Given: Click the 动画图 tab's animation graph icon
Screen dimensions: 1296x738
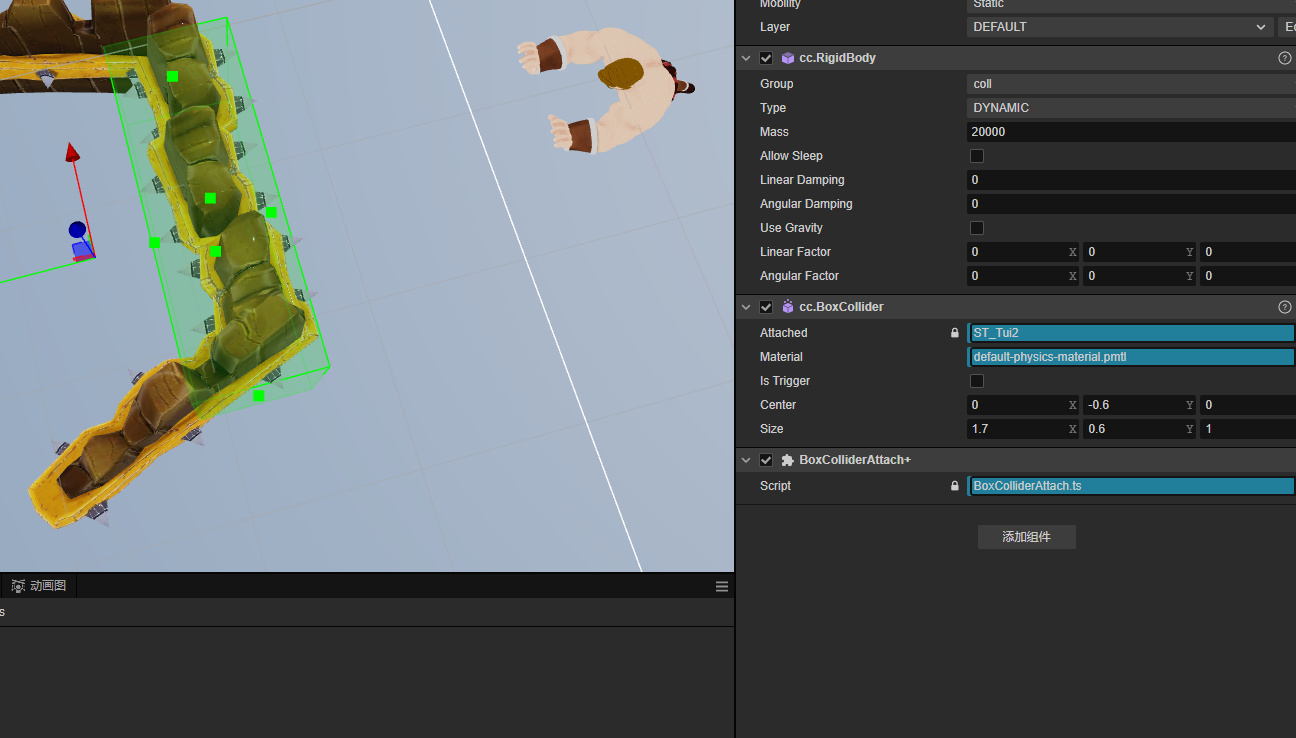Looking at the screenshot, I should pyautogui.click(x=18, y=586).
